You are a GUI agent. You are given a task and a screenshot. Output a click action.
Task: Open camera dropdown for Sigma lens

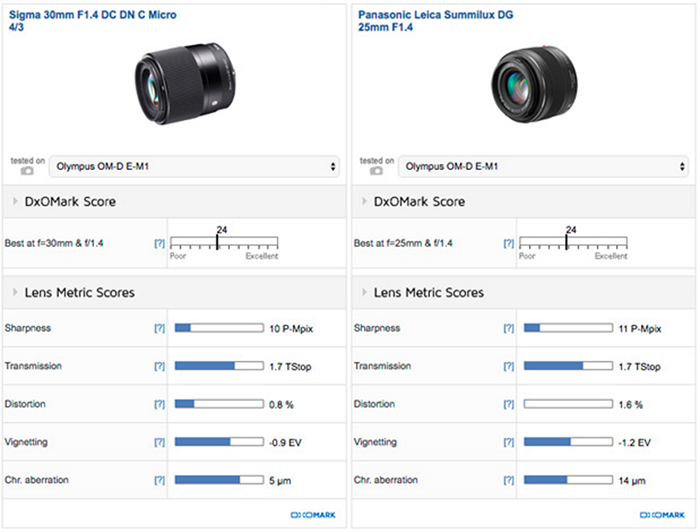click(195, 167)
